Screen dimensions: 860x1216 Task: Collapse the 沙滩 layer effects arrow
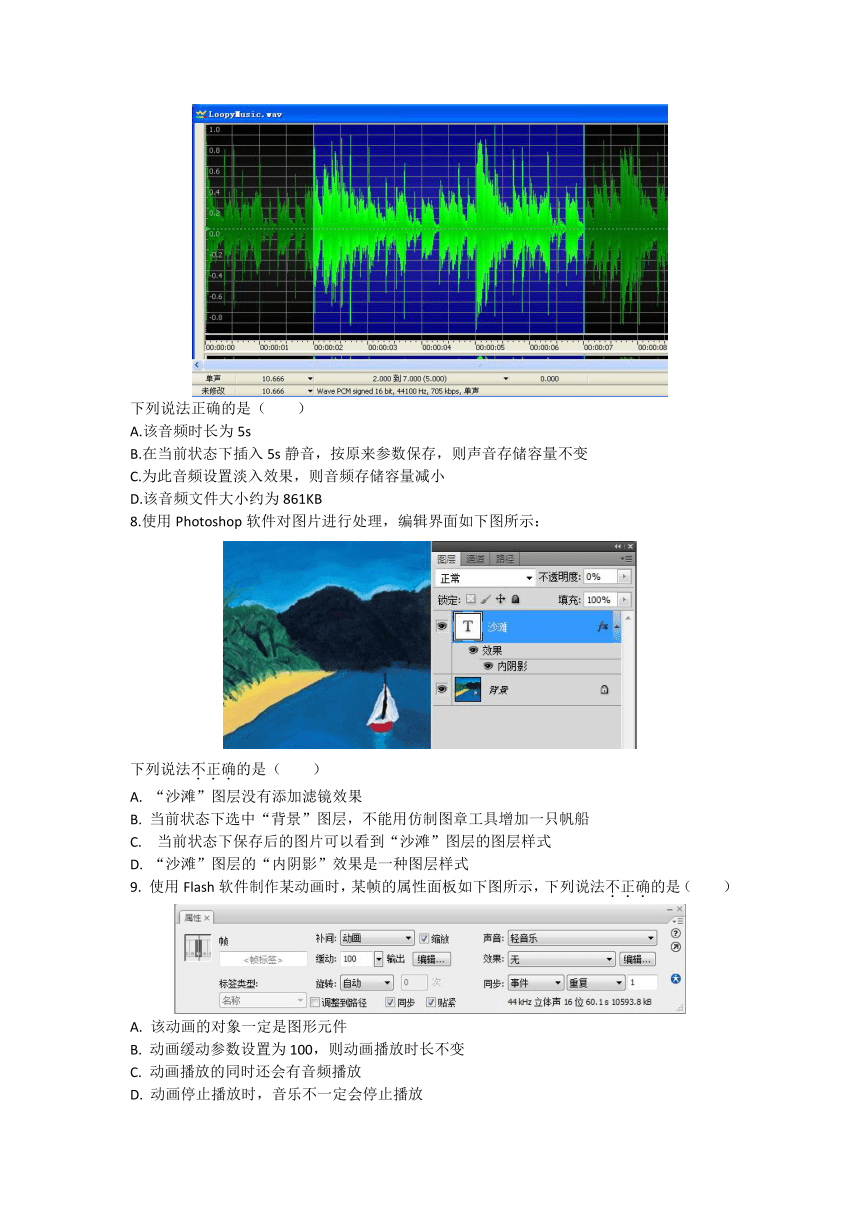[616, 626]
